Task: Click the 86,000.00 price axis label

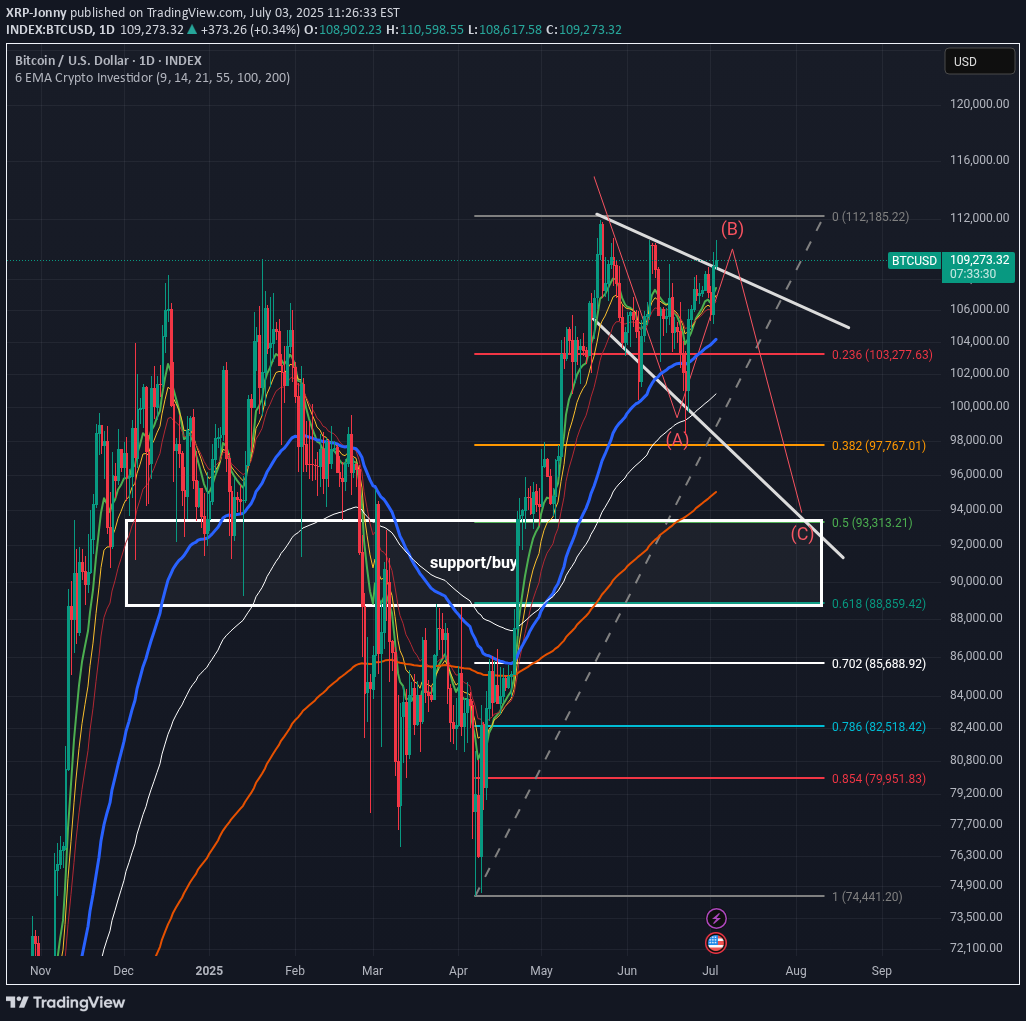Action: [976, 656]
